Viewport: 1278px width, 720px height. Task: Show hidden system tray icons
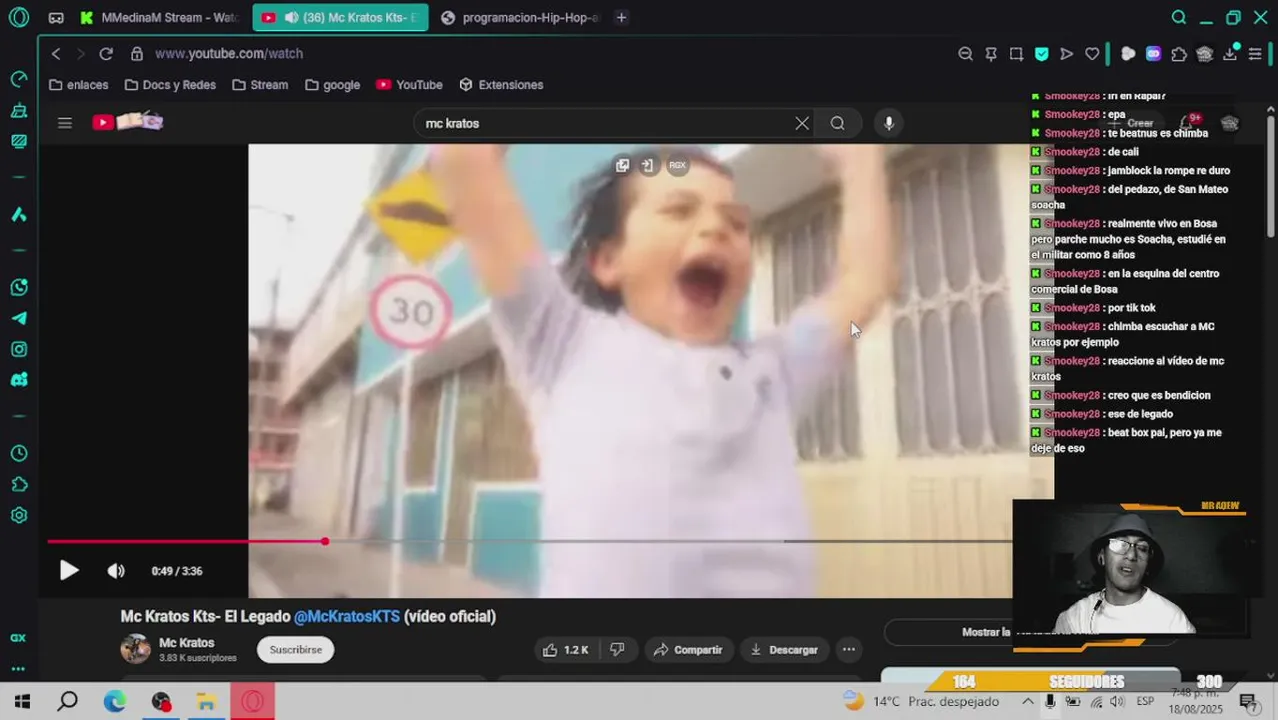pos(1027,701)
